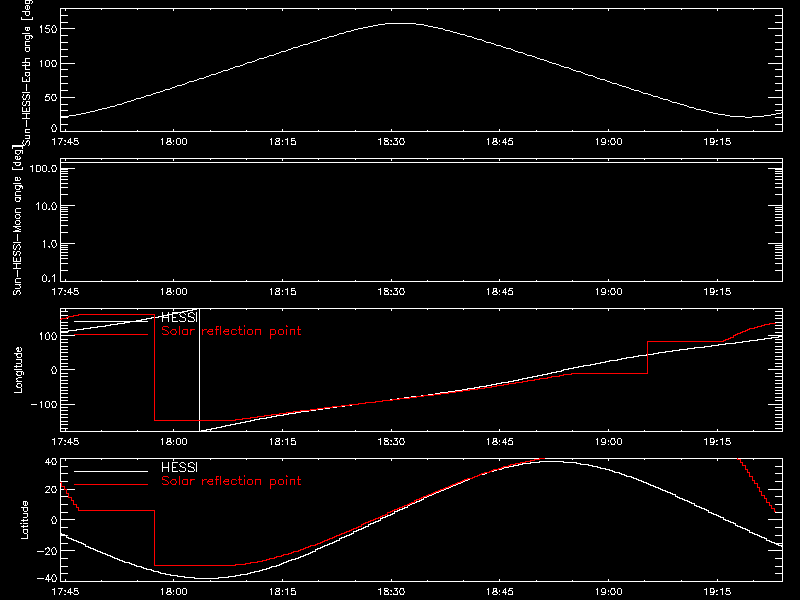Select the -100 tick label on Longitude plot
Screen dimensions: 800x600
pos(44,404)
